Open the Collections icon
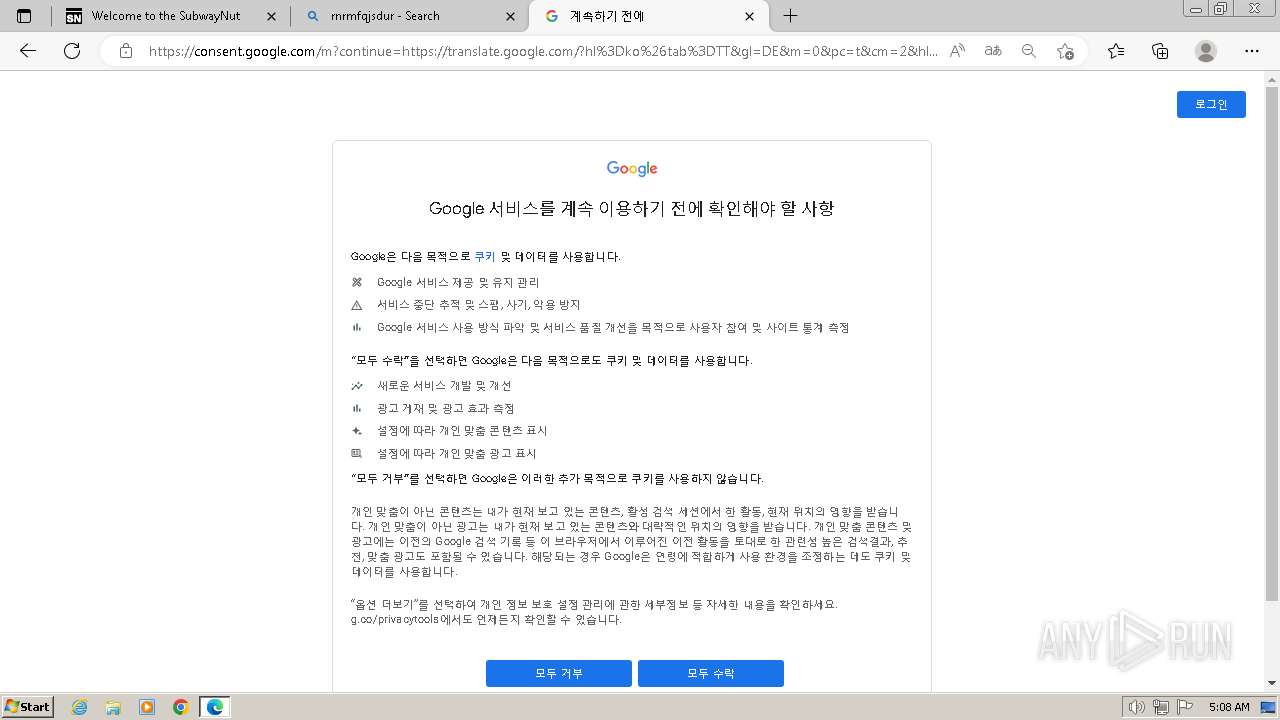1280x720 pixels. click(1160, 51)
